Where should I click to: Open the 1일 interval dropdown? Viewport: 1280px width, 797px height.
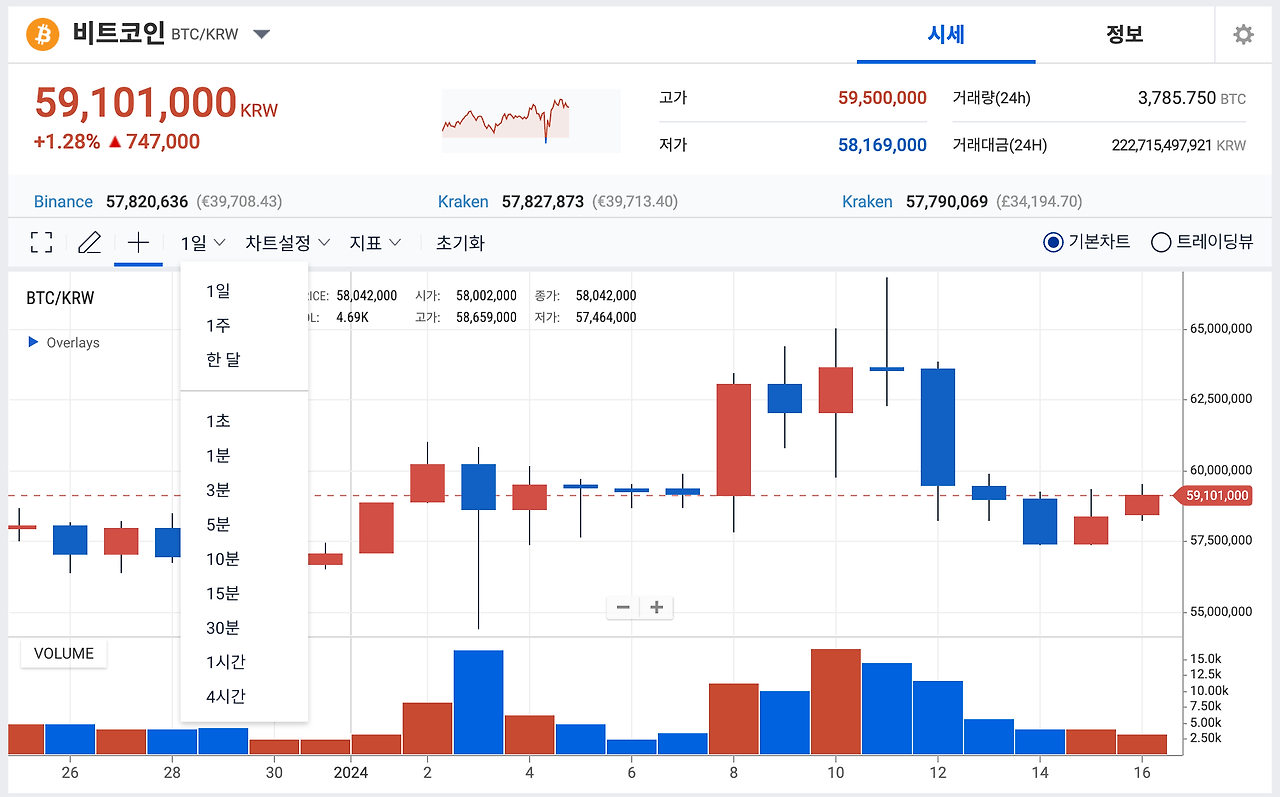point(203,242)
